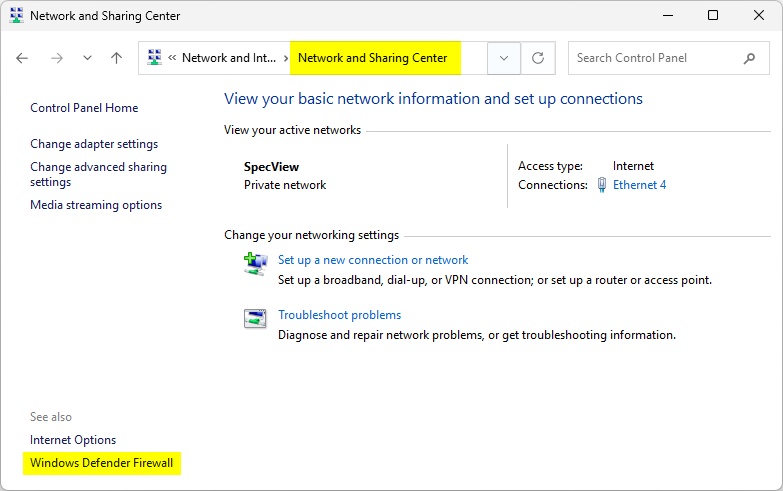Click the new connection setup icon

pos(255,264)
